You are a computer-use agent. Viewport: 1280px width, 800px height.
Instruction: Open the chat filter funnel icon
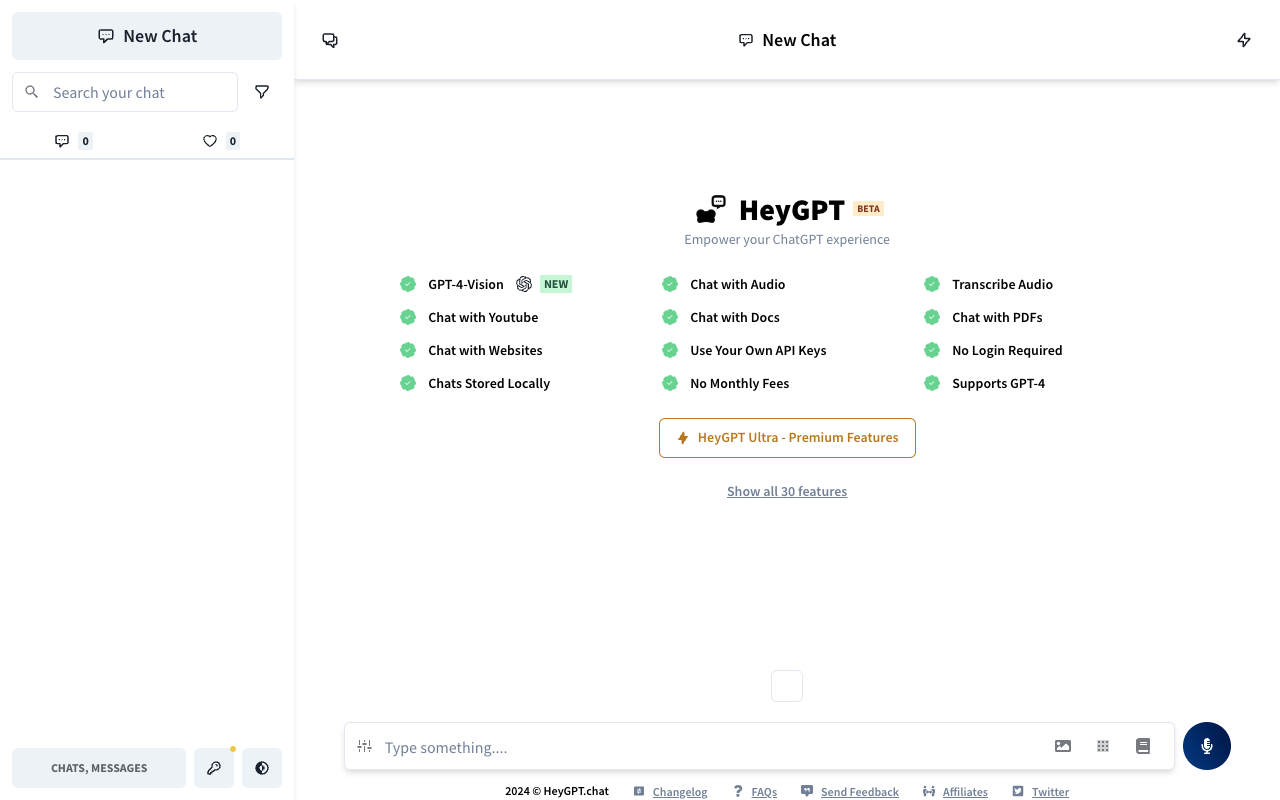[x=262, y=92]
